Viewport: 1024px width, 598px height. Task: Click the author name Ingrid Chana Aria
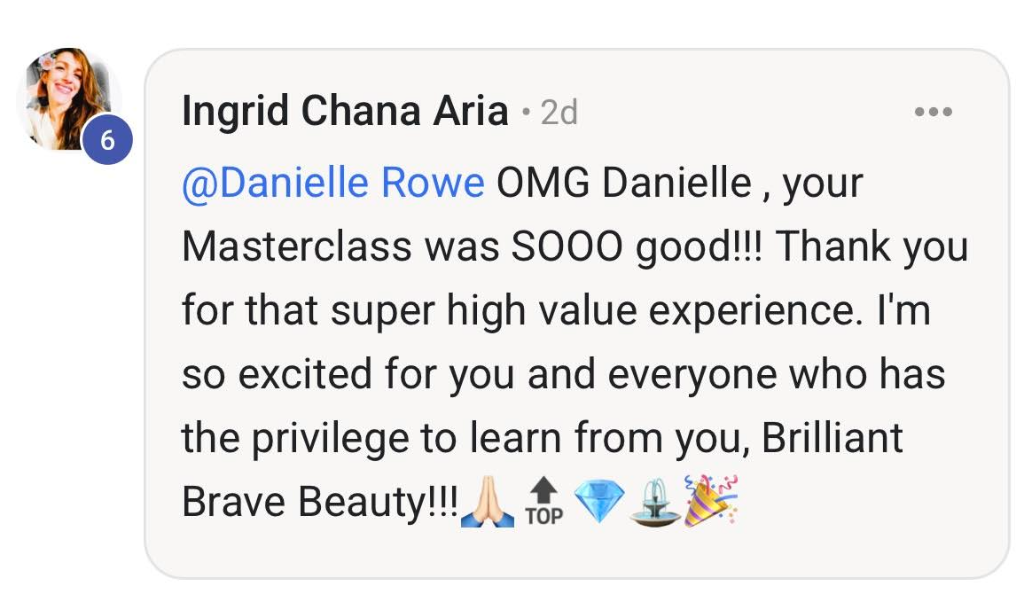tap(345, 112)
